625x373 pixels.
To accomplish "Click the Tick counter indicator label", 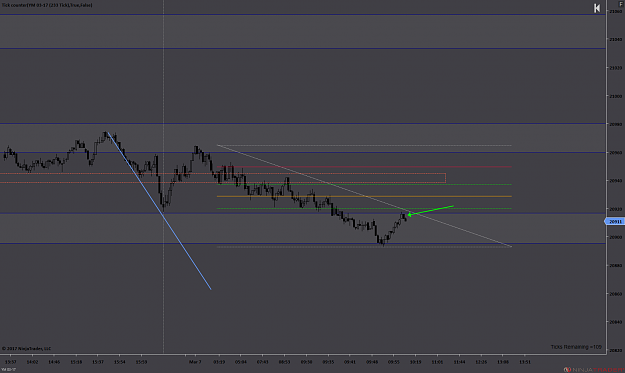I will tap(47, 5).
